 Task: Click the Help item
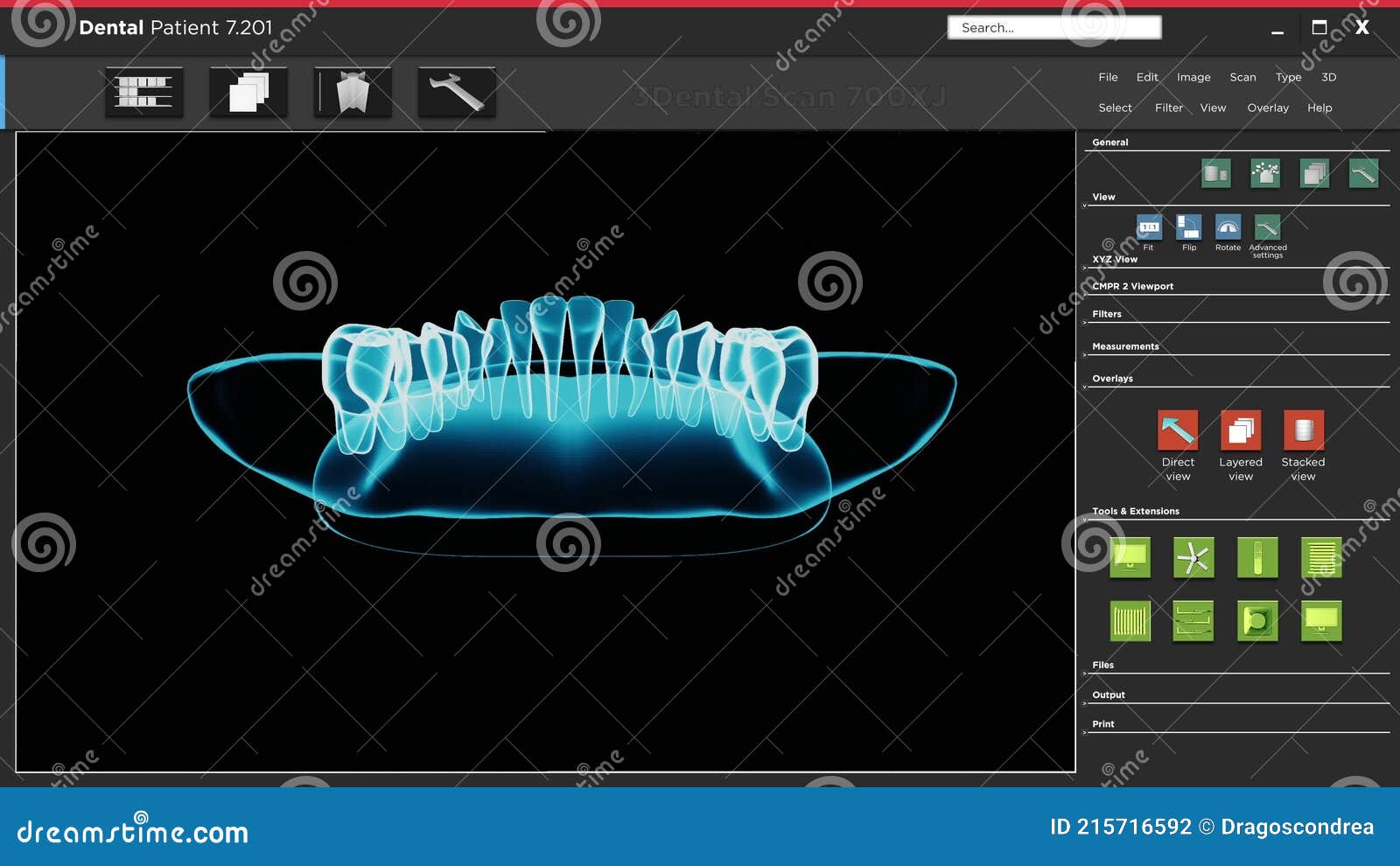coord(1319,108)
